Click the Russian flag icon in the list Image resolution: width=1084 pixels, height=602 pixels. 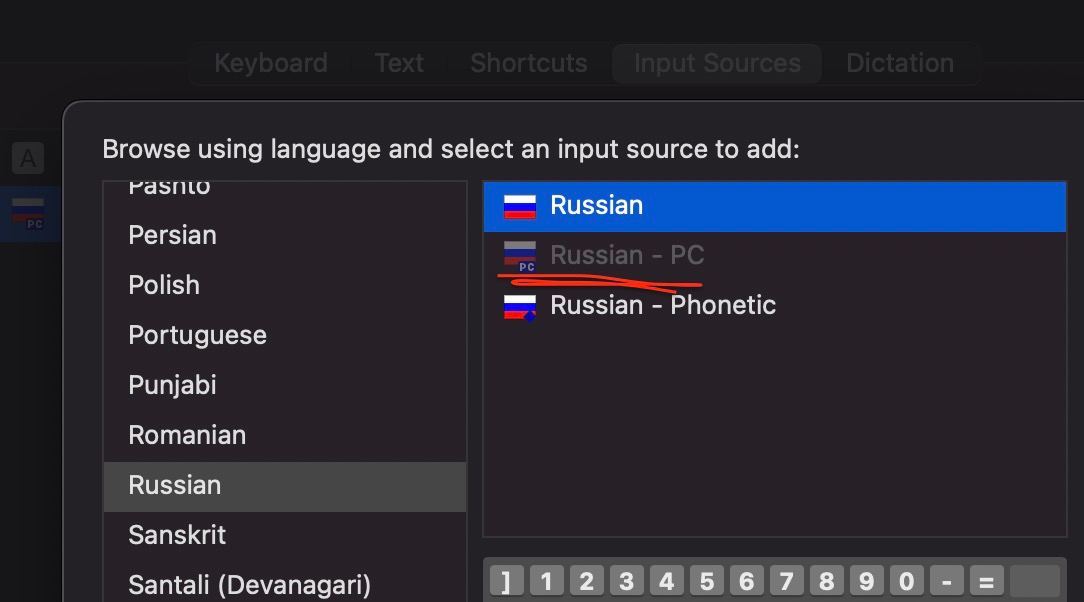coord(520,206)
